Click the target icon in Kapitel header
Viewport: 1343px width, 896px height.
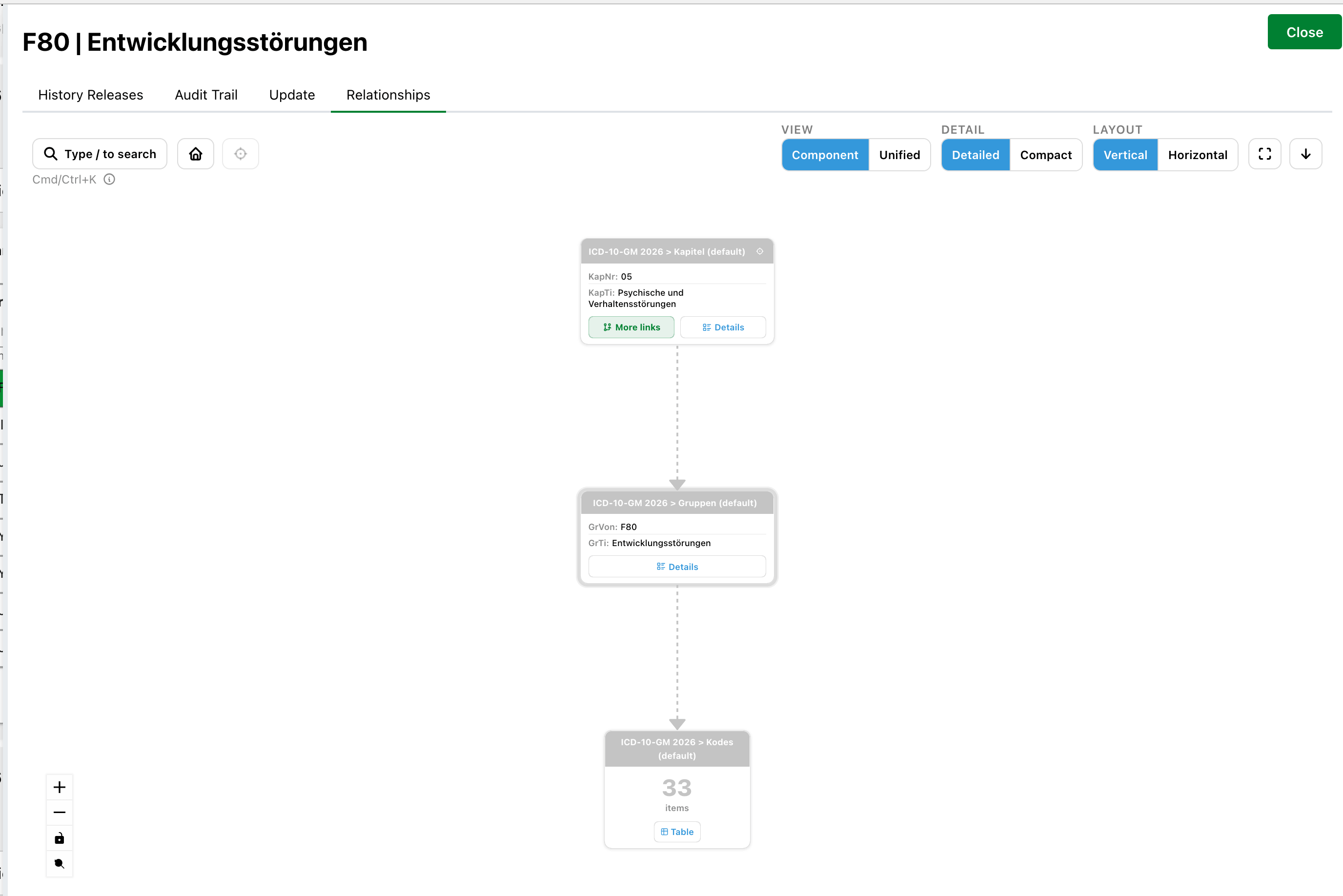(760, 251)
